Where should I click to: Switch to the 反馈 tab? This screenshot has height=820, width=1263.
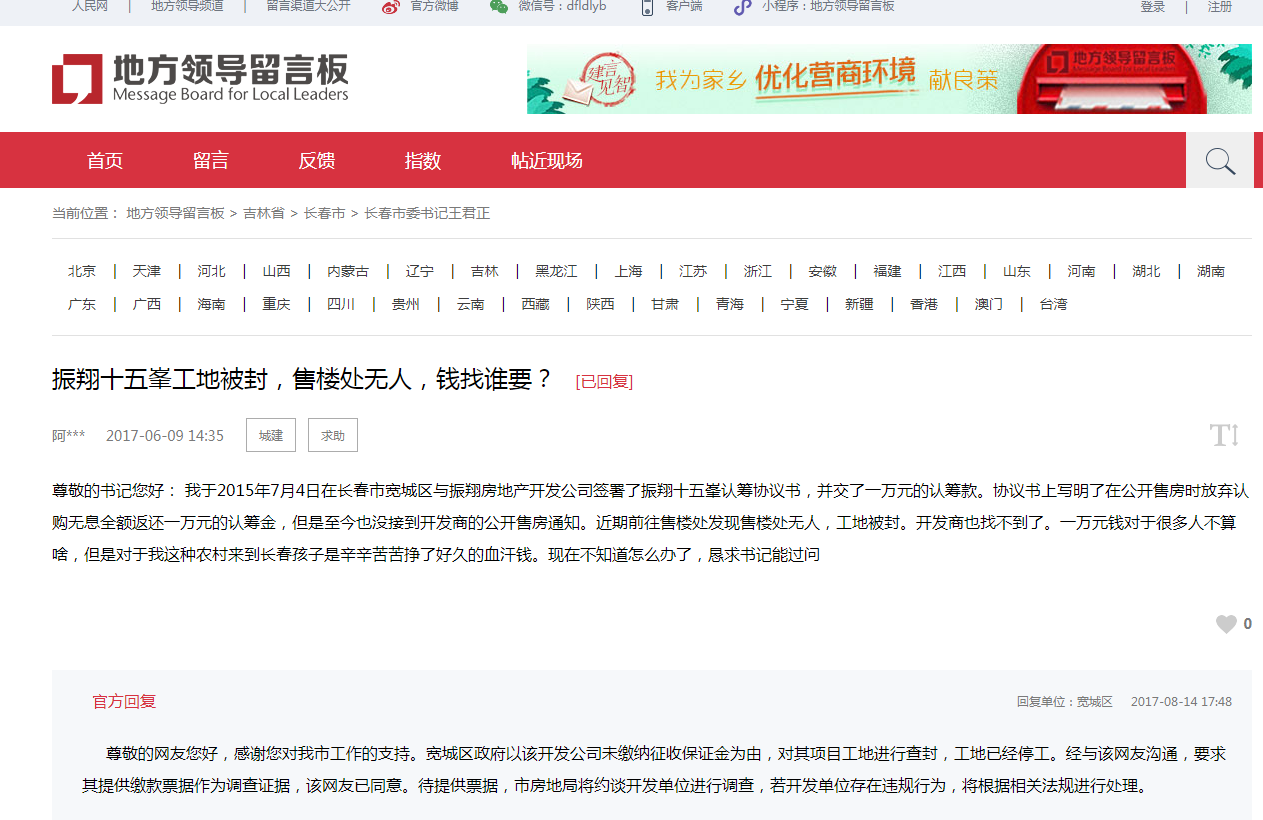pos(316,160)
